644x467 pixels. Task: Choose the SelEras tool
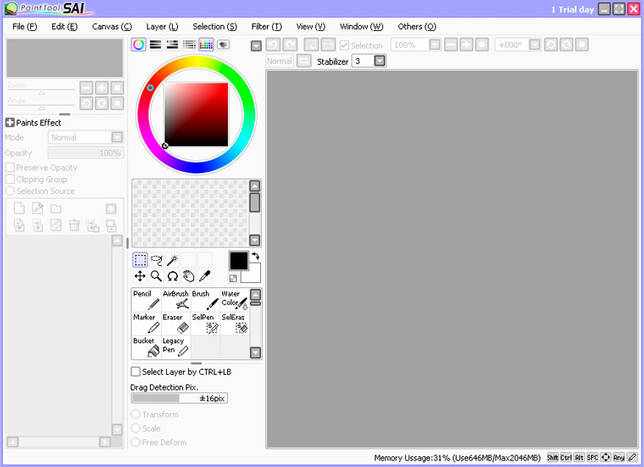point(234,323)
